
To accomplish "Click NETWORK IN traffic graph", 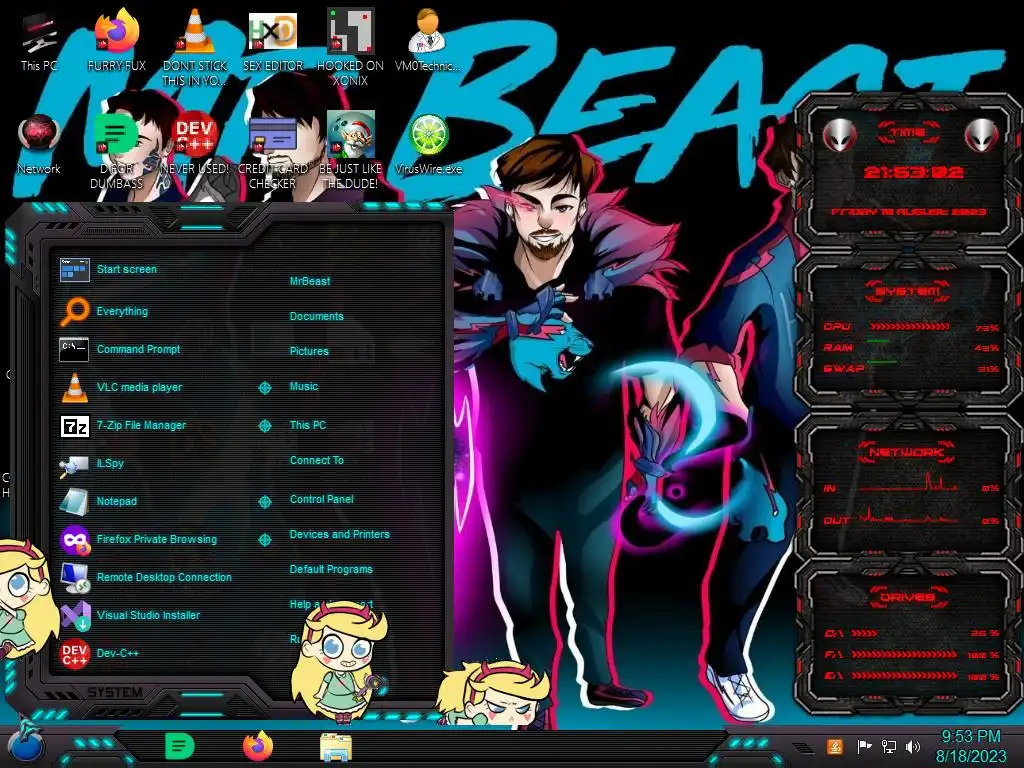I will pyautogui.click(x=908, y=482).
